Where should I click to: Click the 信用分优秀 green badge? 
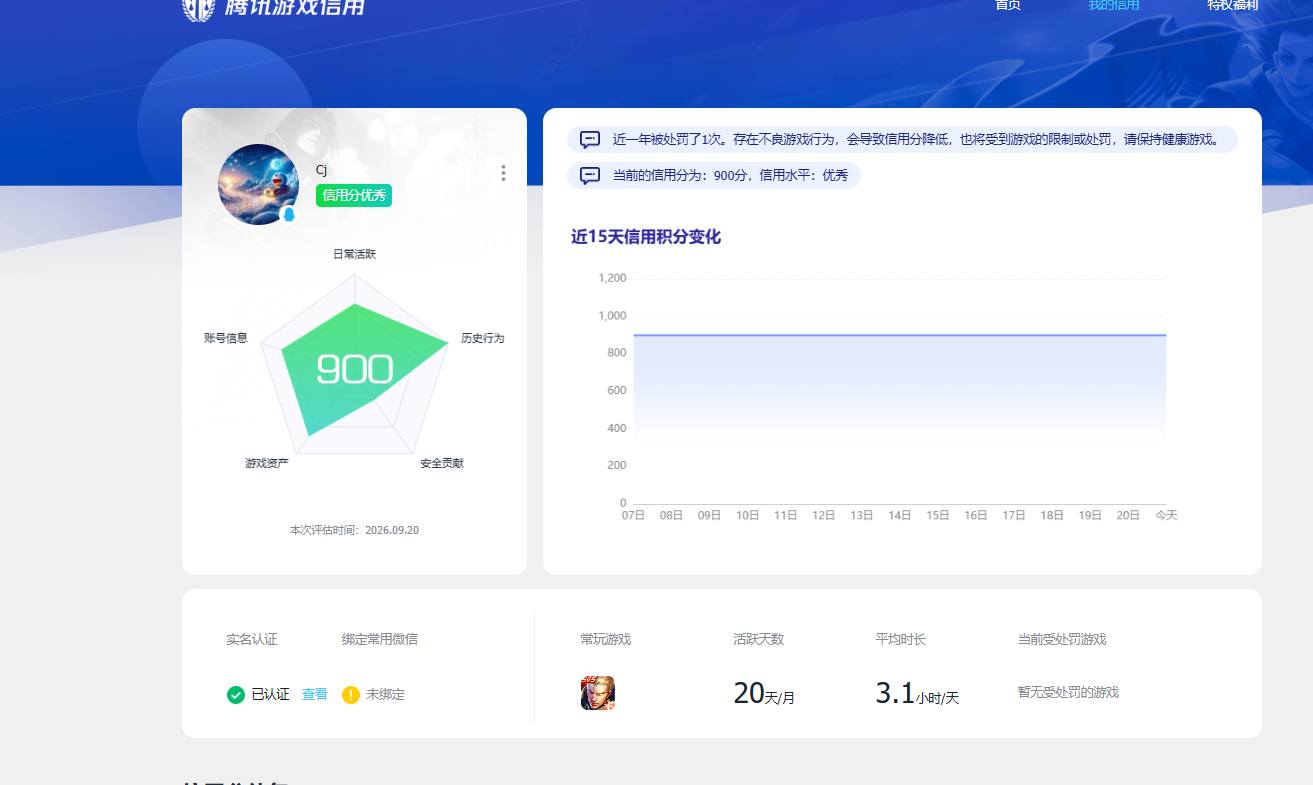click(354, 196)
